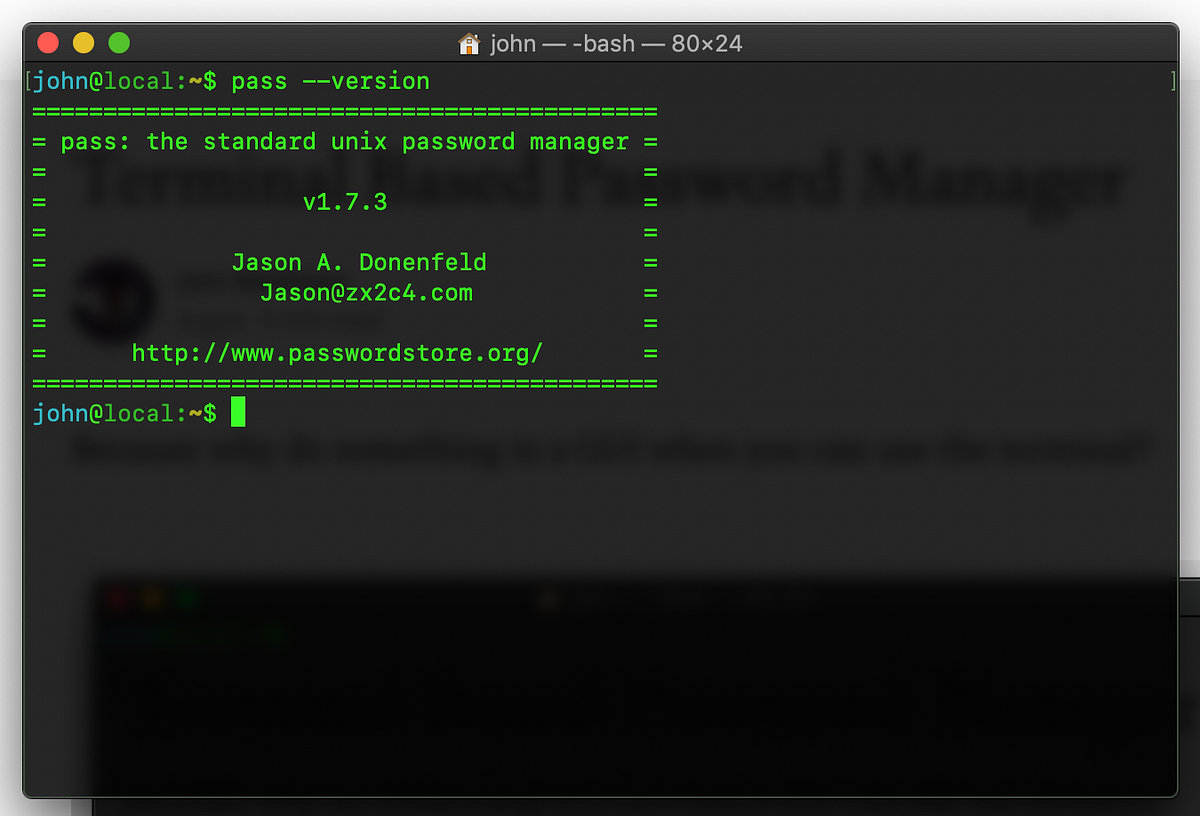
Task: Click the red close traffic light
Action: click(x=47, y=43)
